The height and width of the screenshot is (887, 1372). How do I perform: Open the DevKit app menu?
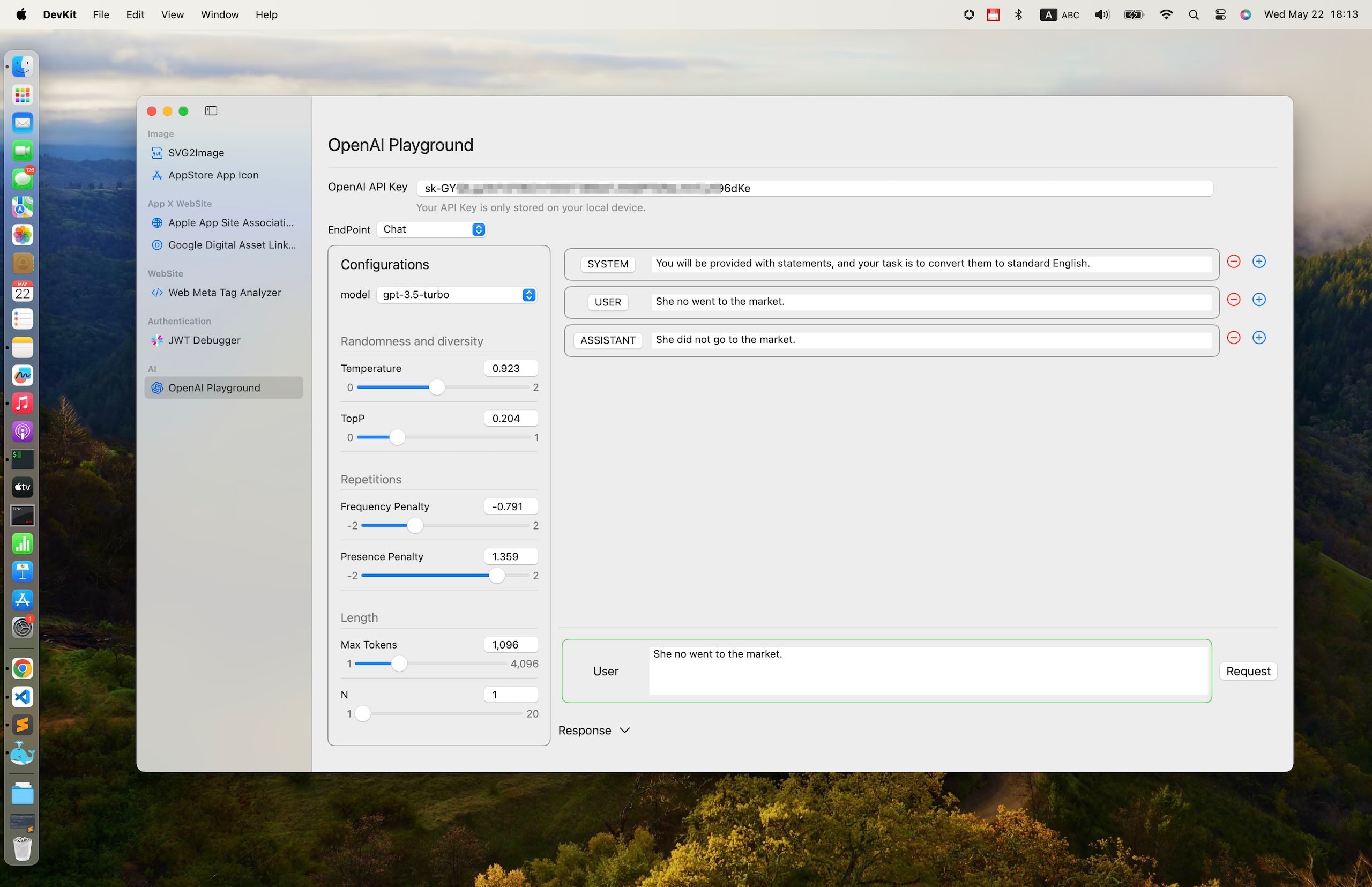point(59,15)
